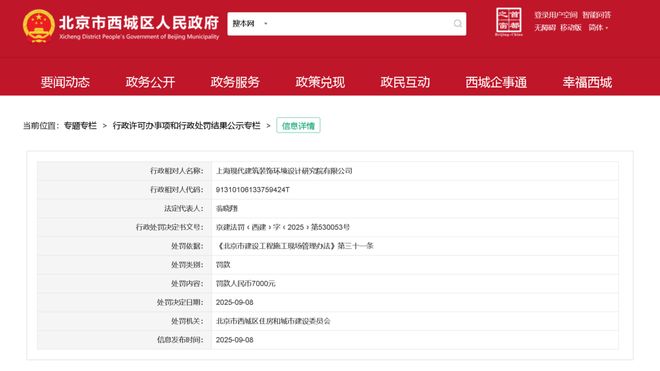Go to 登录用户空间 login link
660x371 pixels.
coord(556,15)
